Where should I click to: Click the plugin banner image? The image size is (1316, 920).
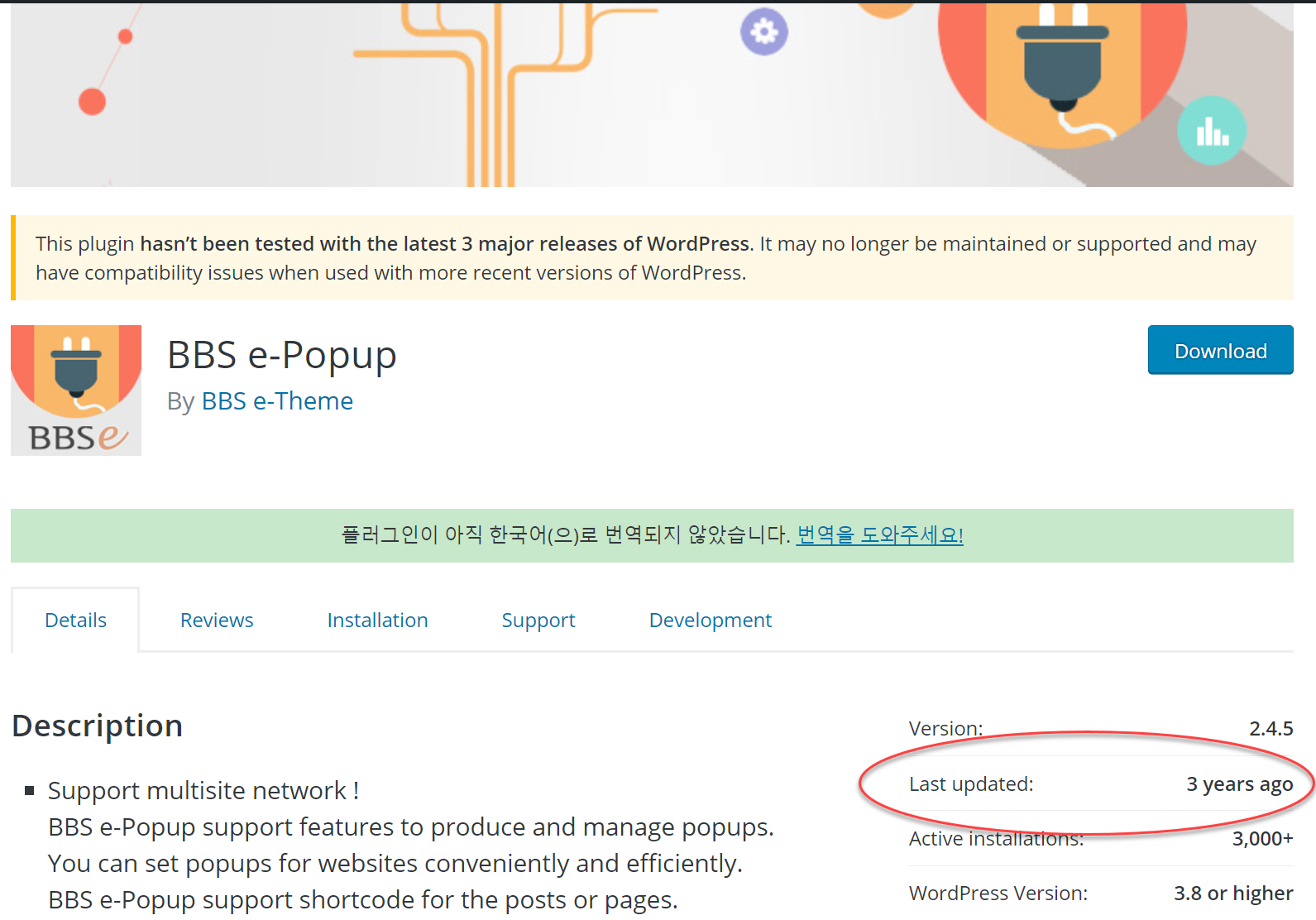click(x=652, y=93)
